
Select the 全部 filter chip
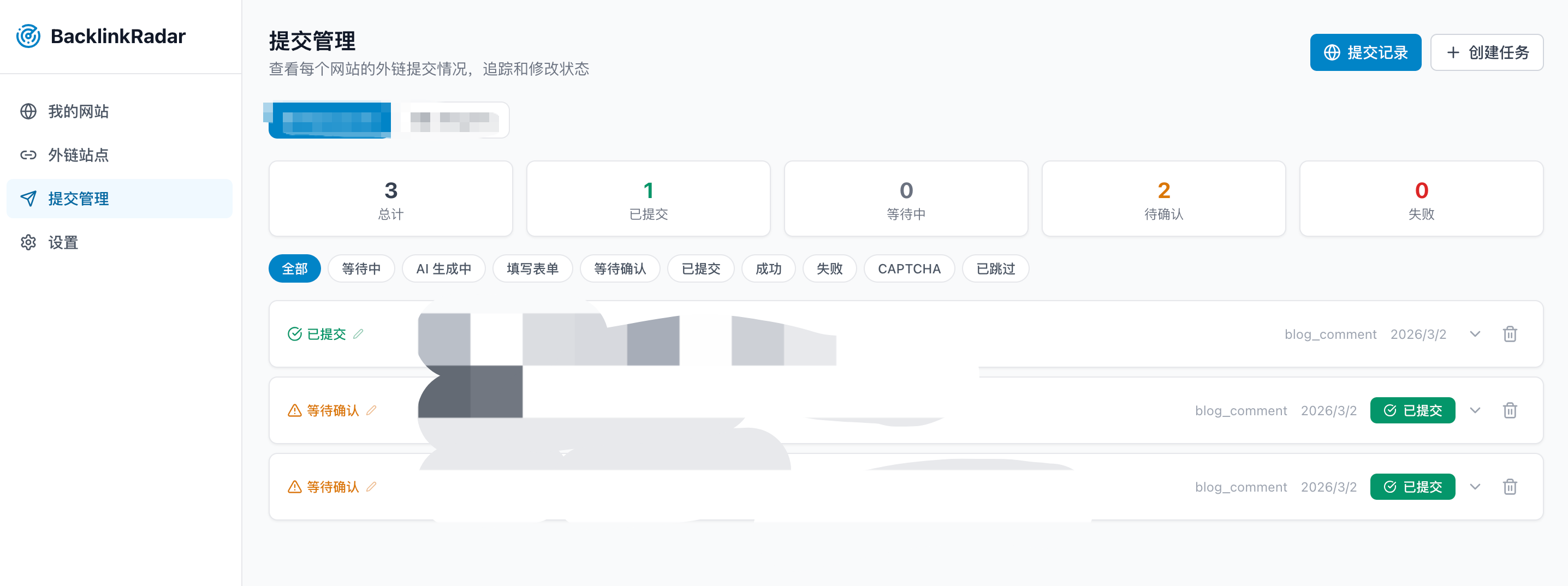295,268
